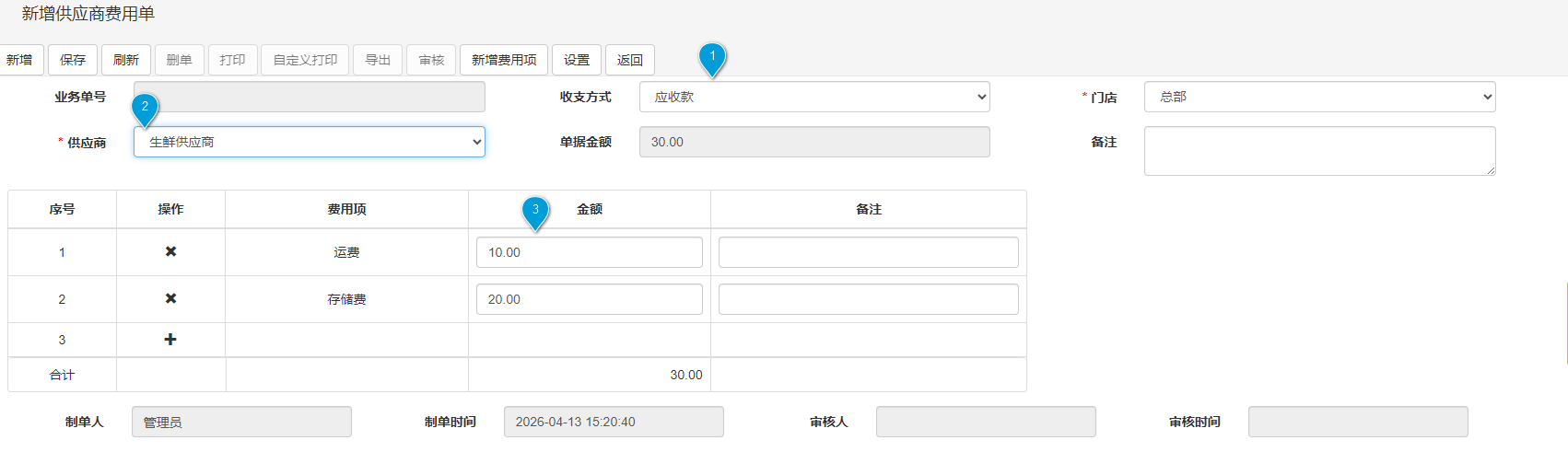Open 设置 from the toolbar
Image resolution: width=1568 pixels, height=475 pixels.
(577, 60)
